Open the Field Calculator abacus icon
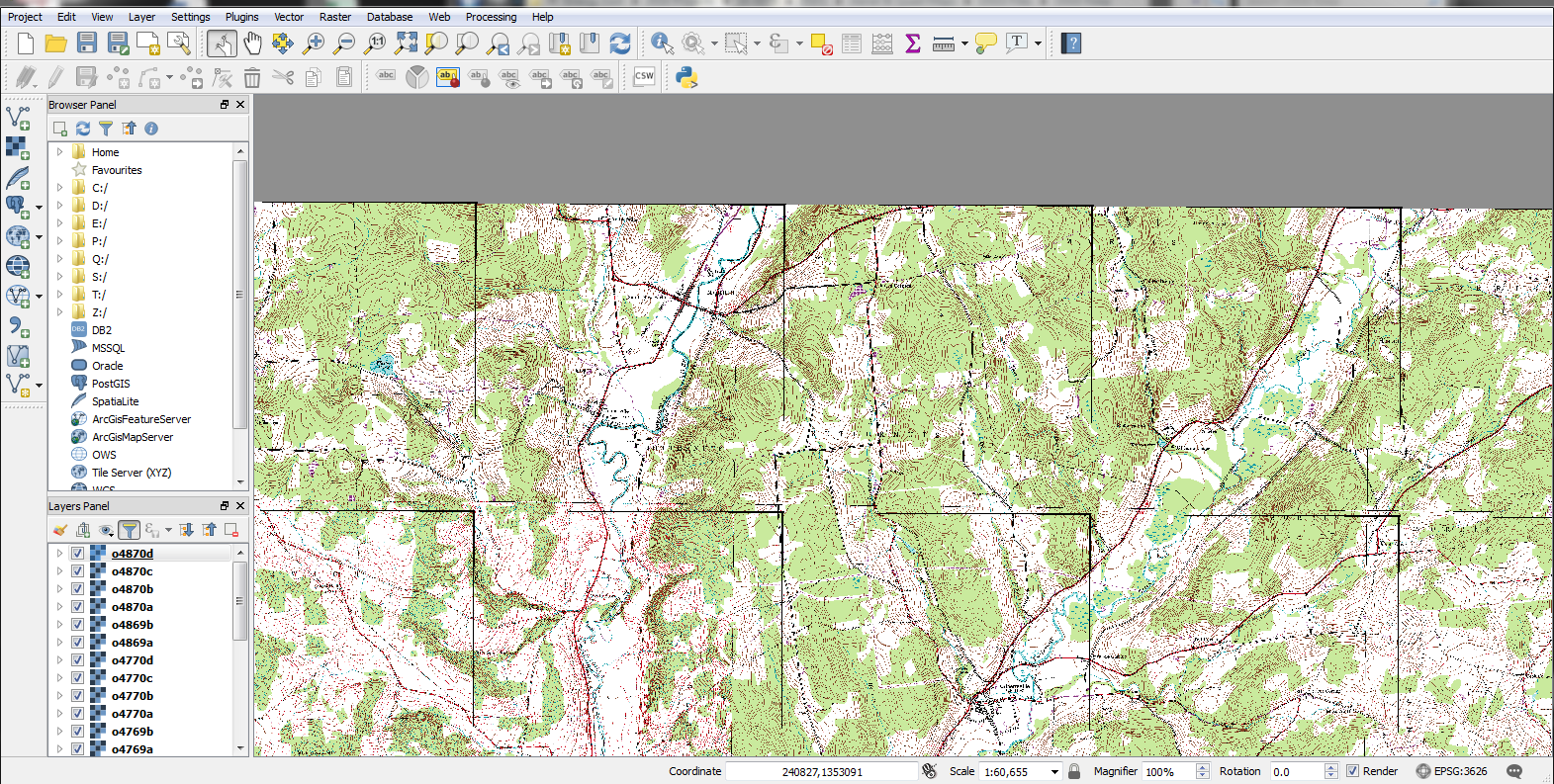 [882, 44]
